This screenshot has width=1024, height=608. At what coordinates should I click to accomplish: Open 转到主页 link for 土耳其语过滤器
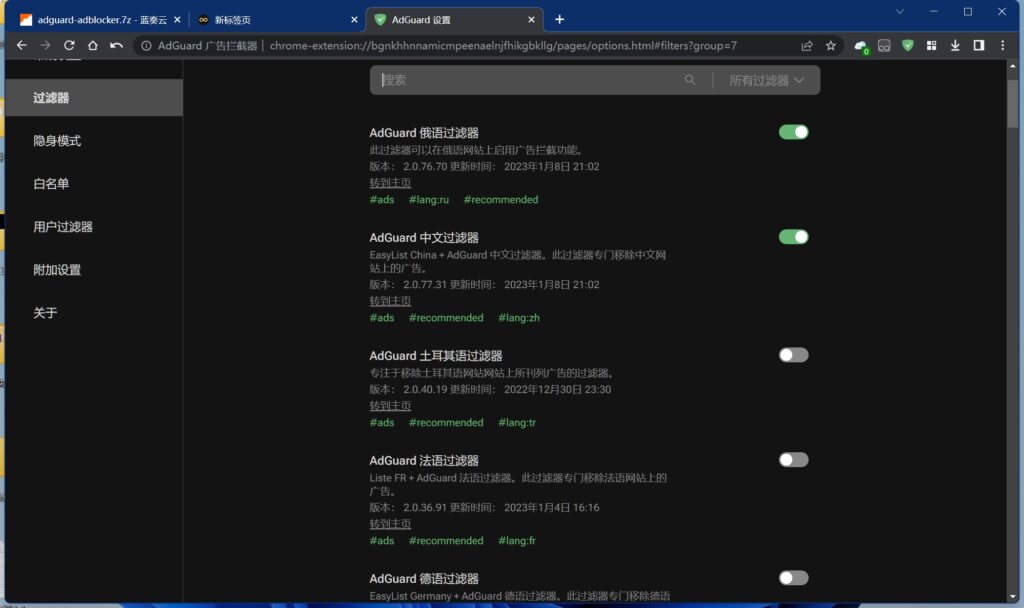tap(390, 406)
